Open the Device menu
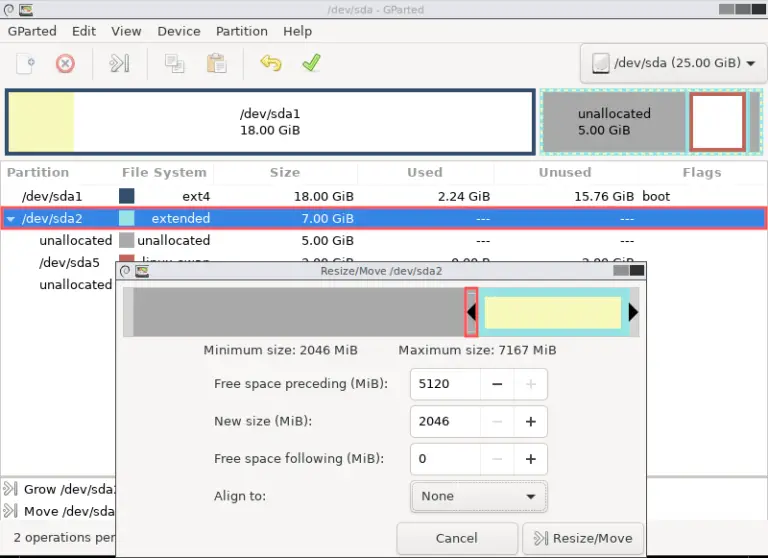The height and width of the screenshot is (558, 768). pos(179,31)
